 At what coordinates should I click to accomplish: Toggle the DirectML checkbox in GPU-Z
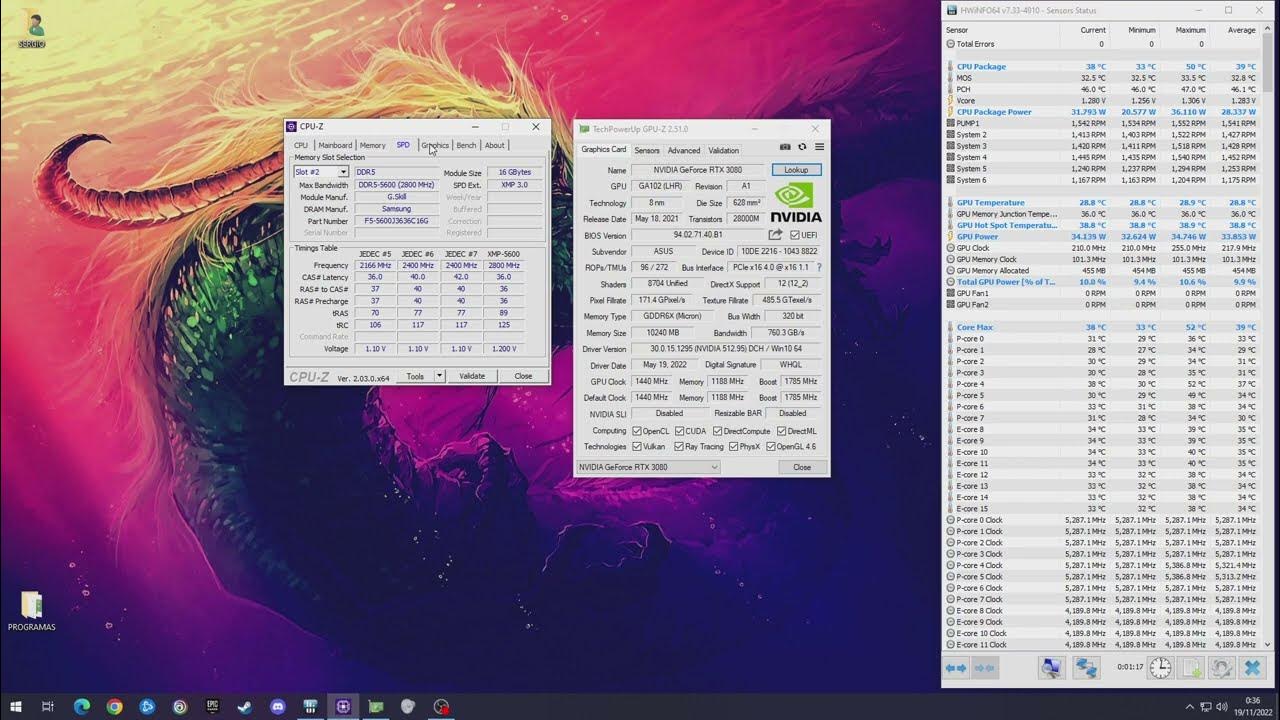coord(781,431)
